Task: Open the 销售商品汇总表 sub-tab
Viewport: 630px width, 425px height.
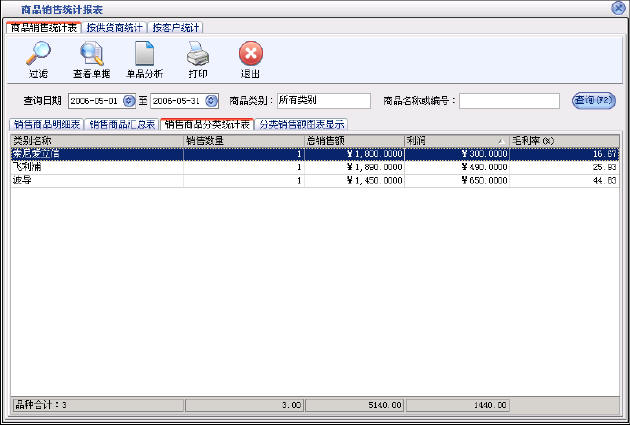Action: coord(122,125)
